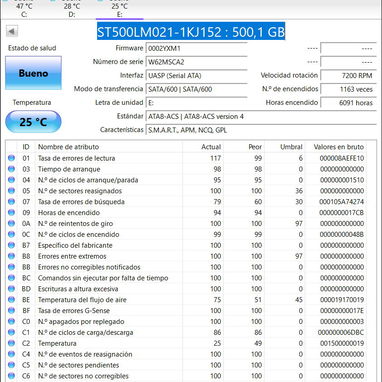Click the 25 °C temperature button
Screen dimensions: 382x382
[x=33, y=122]
